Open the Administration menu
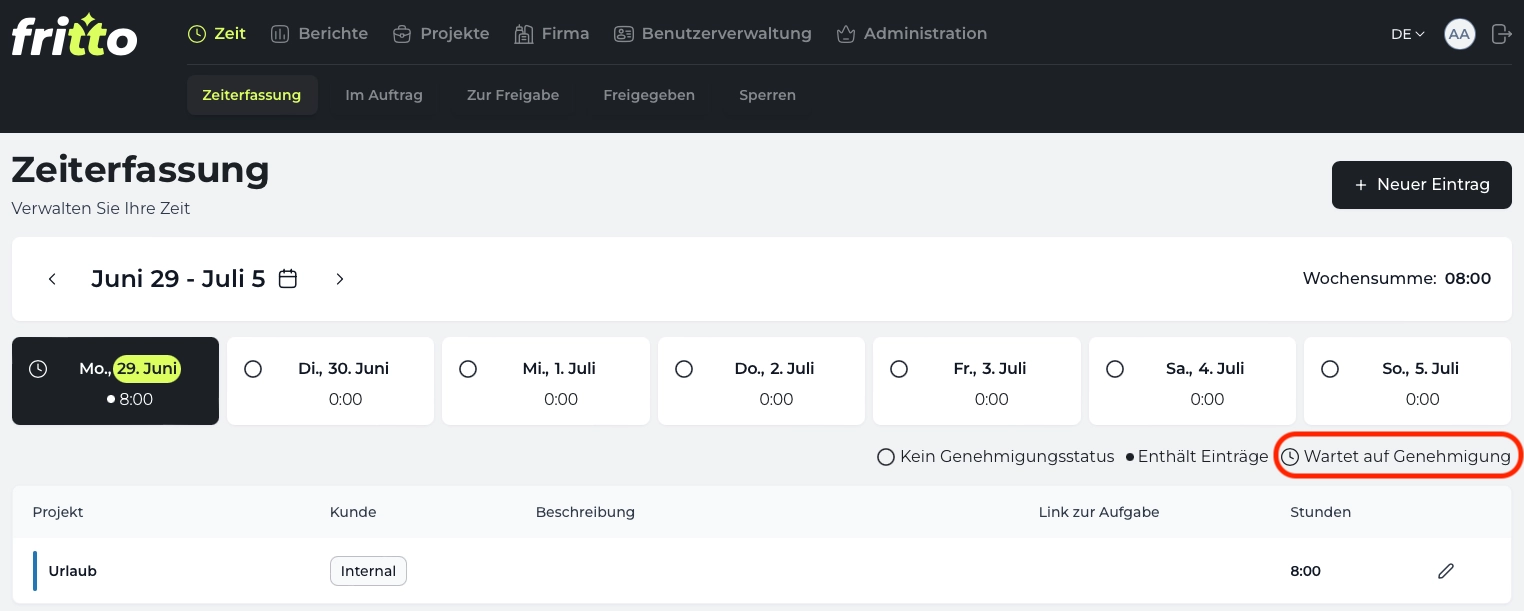Screen dimensions: 1524x611 [x=911, y=33]
